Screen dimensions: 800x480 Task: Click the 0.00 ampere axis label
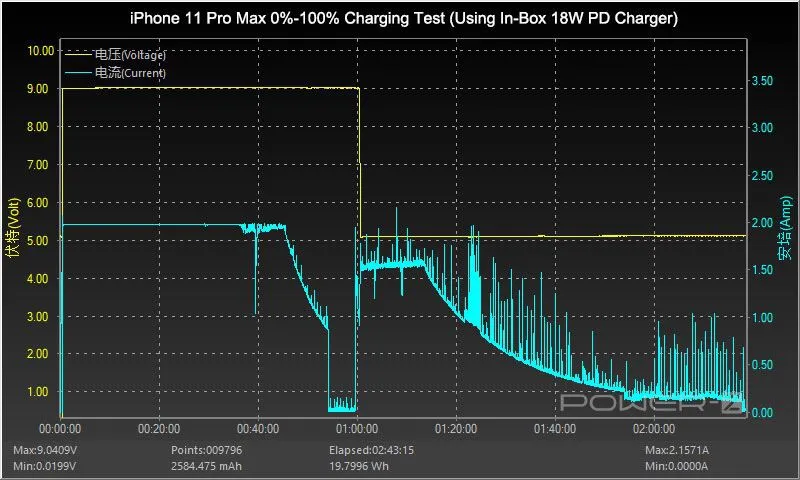tap(762, 412)
